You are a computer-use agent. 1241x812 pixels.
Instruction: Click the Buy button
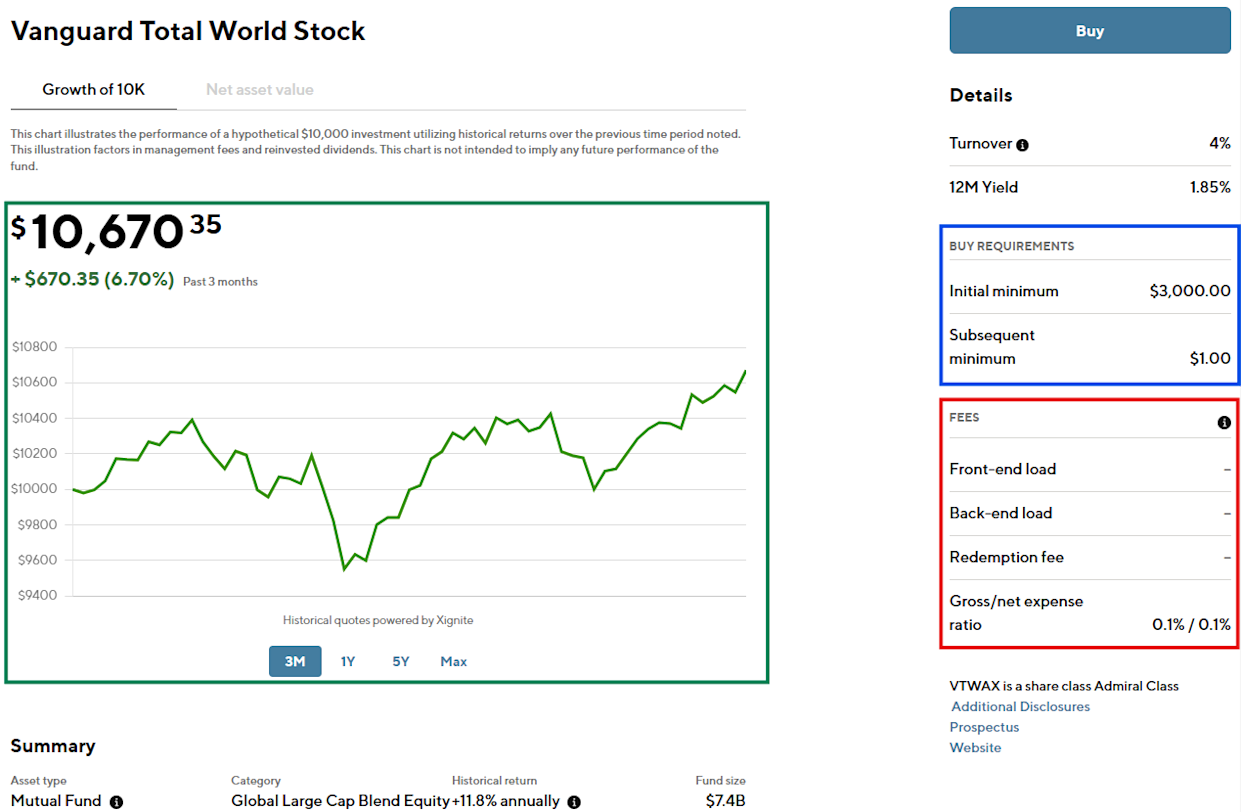point(1089,30)
